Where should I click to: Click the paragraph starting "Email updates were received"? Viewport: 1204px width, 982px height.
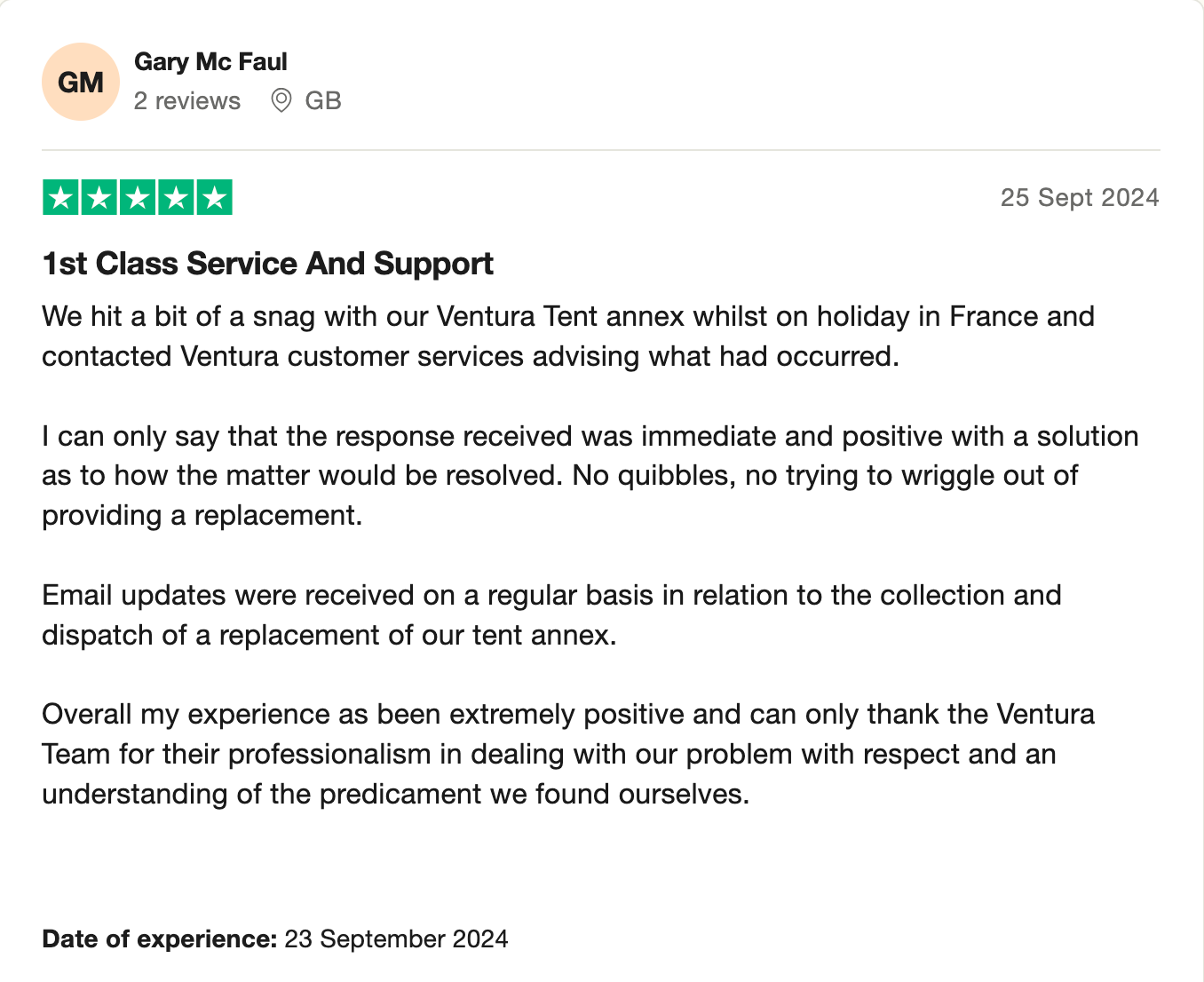551,615
